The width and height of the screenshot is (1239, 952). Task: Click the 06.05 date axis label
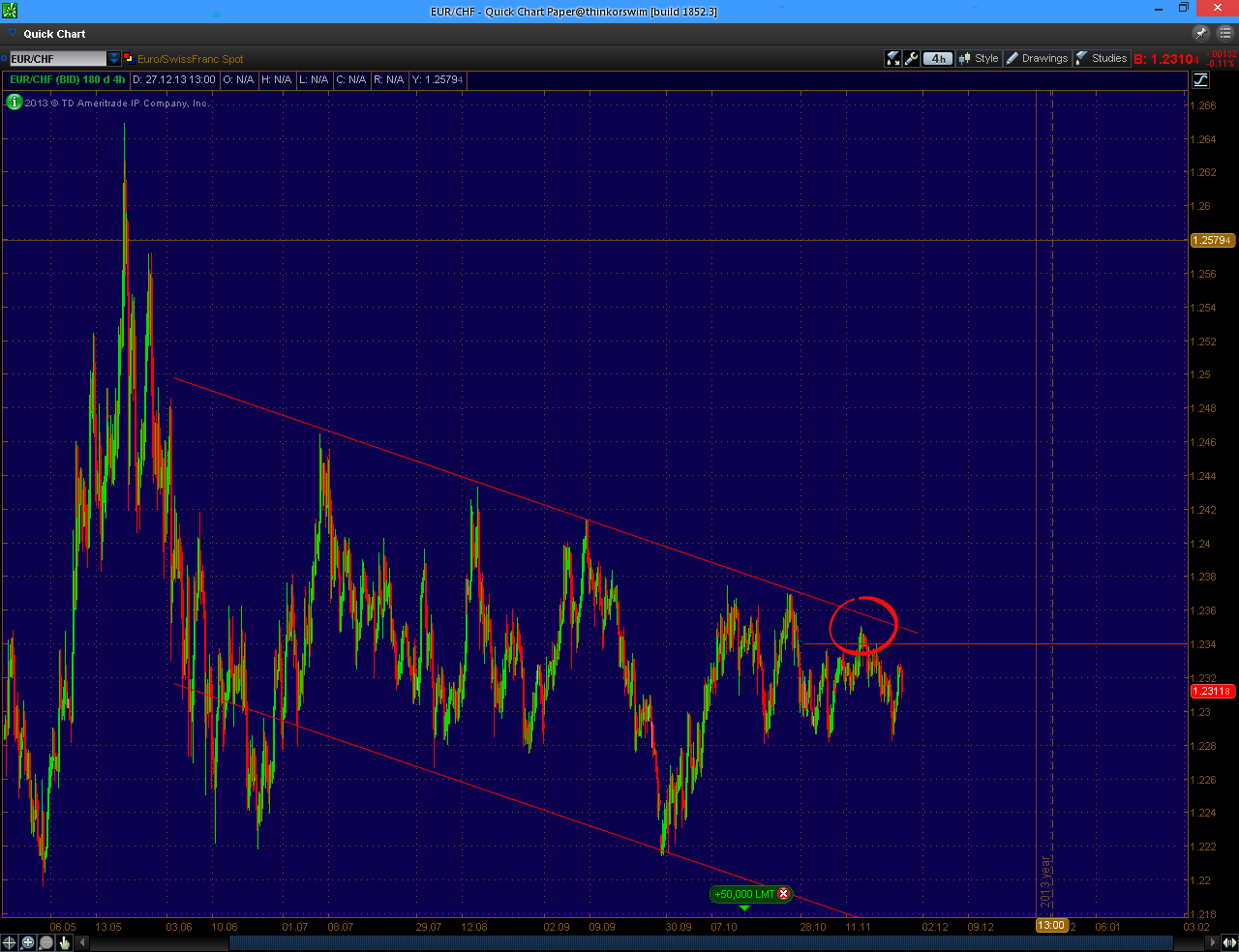(63, 926)
